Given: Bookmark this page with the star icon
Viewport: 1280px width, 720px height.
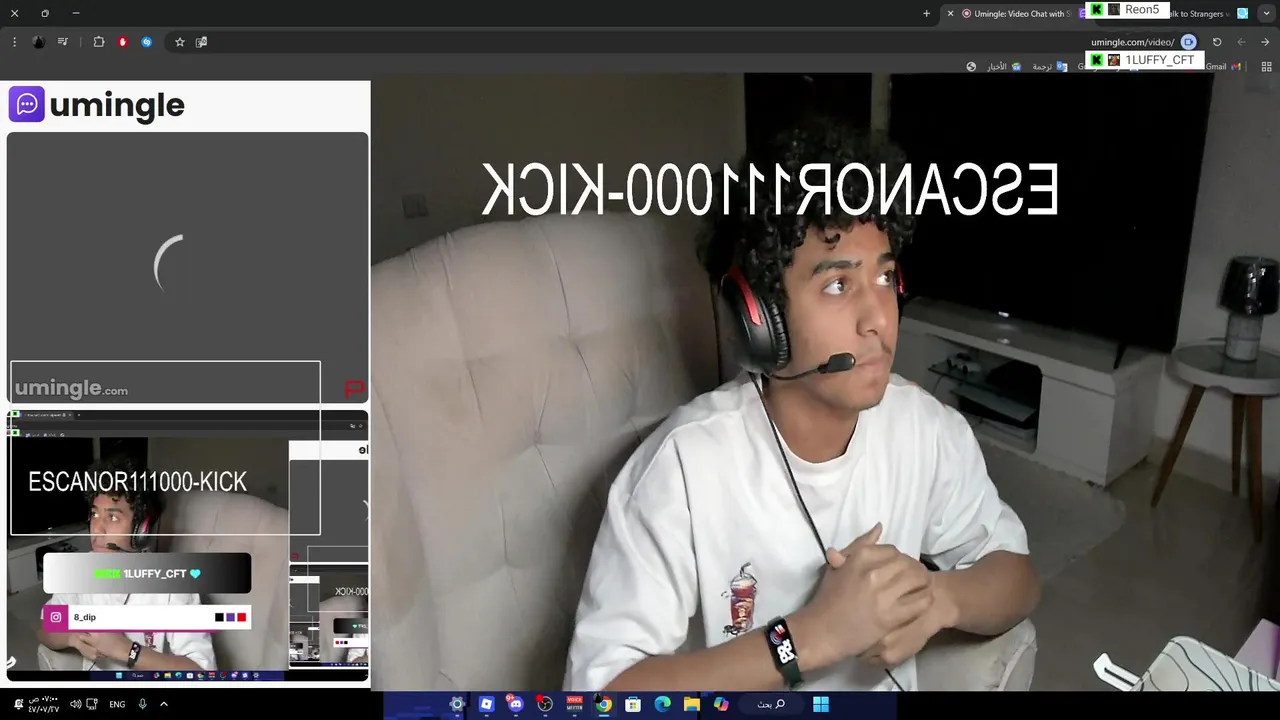Looking at the screenshot, I should point(180,42).
